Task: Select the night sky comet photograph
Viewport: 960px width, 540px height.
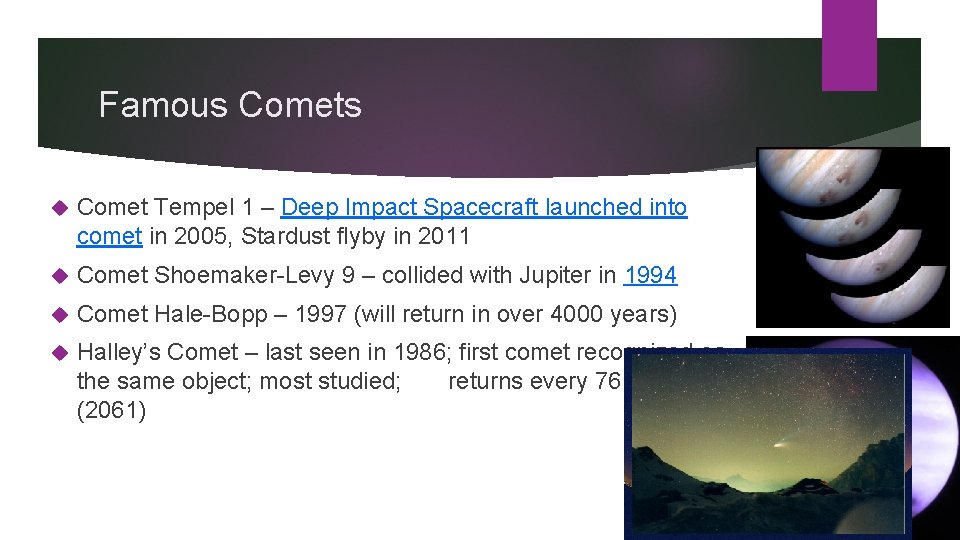Action: [768, 443]
